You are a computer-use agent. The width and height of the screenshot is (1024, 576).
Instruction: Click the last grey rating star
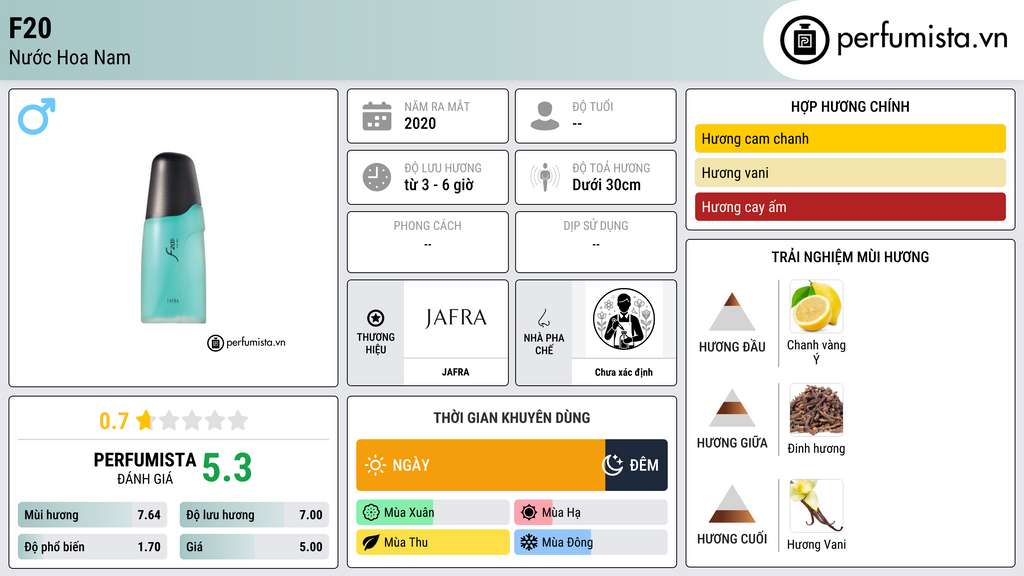[x=238, y=420]
